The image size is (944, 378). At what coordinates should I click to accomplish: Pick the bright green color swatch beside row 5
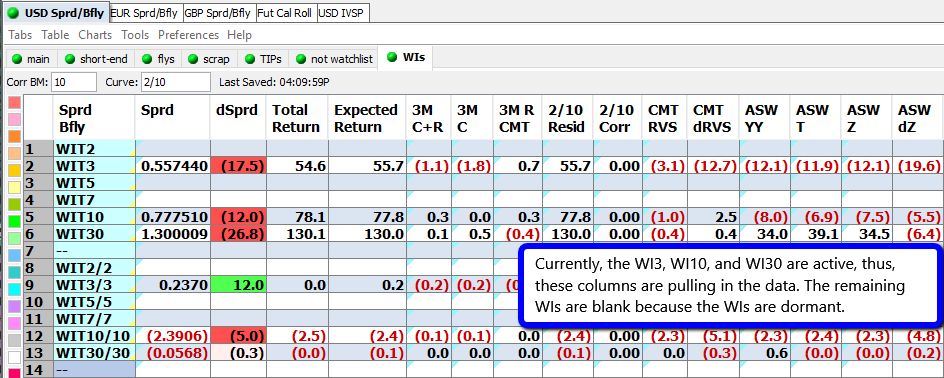coord(14,221)
